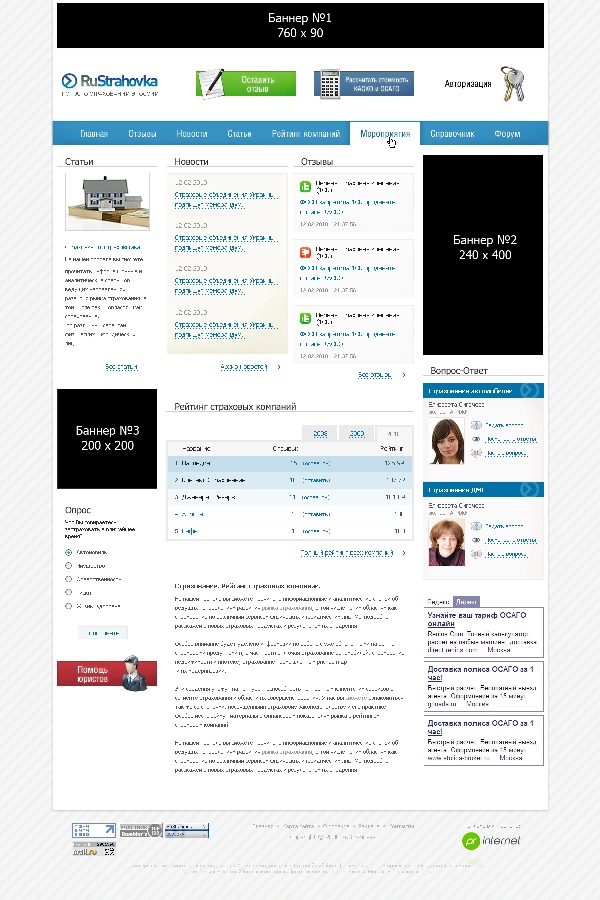Click the top icon beside the ДМС consultant

pos(476,526)
